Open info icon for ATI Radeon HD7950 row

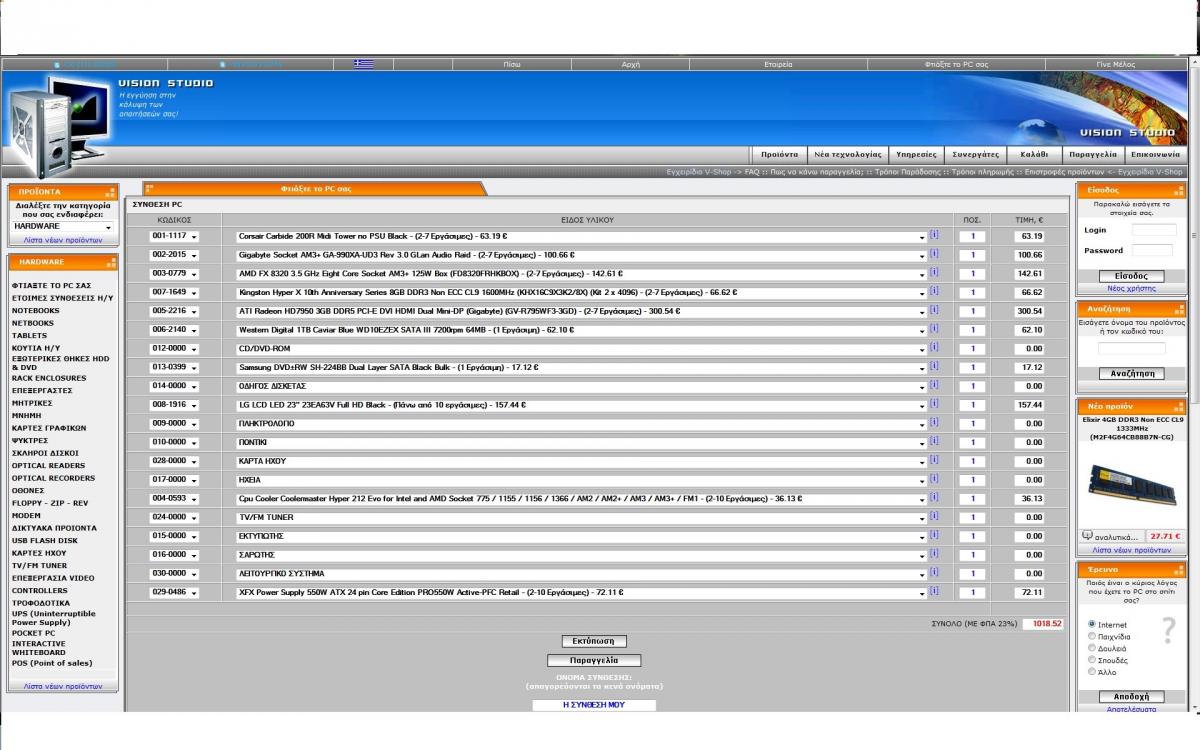tap(934, 310)
